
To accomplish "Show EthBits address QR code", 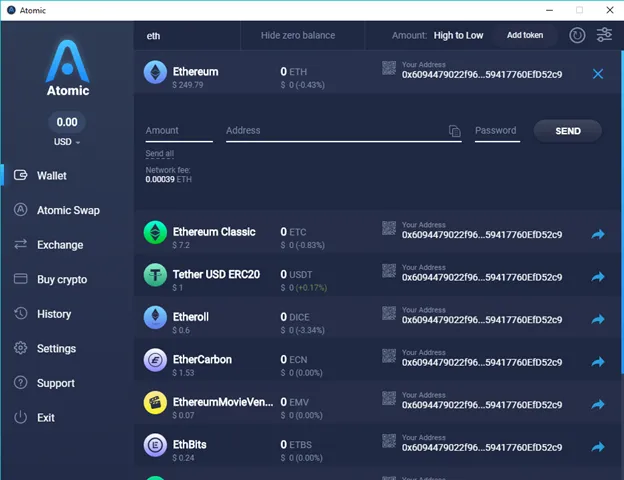I will (389, 441).
